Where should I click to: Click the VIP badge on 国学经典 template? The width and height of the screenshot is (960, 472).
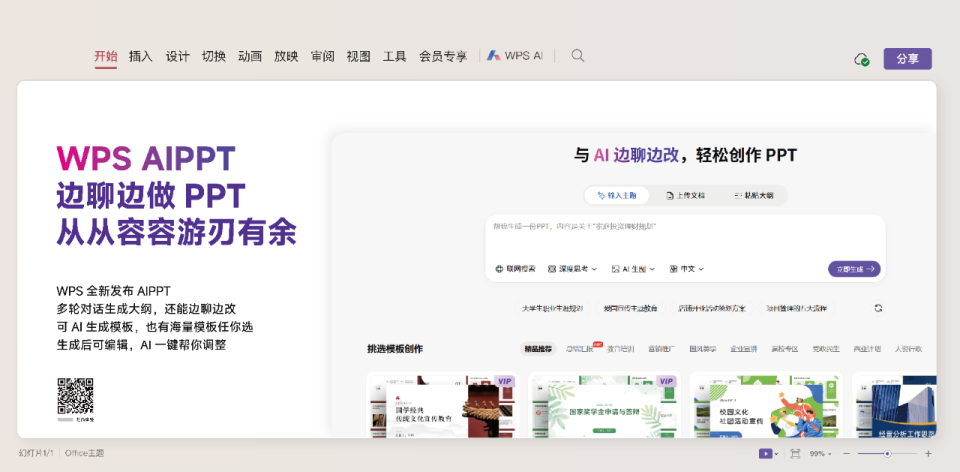click(504, 381)
